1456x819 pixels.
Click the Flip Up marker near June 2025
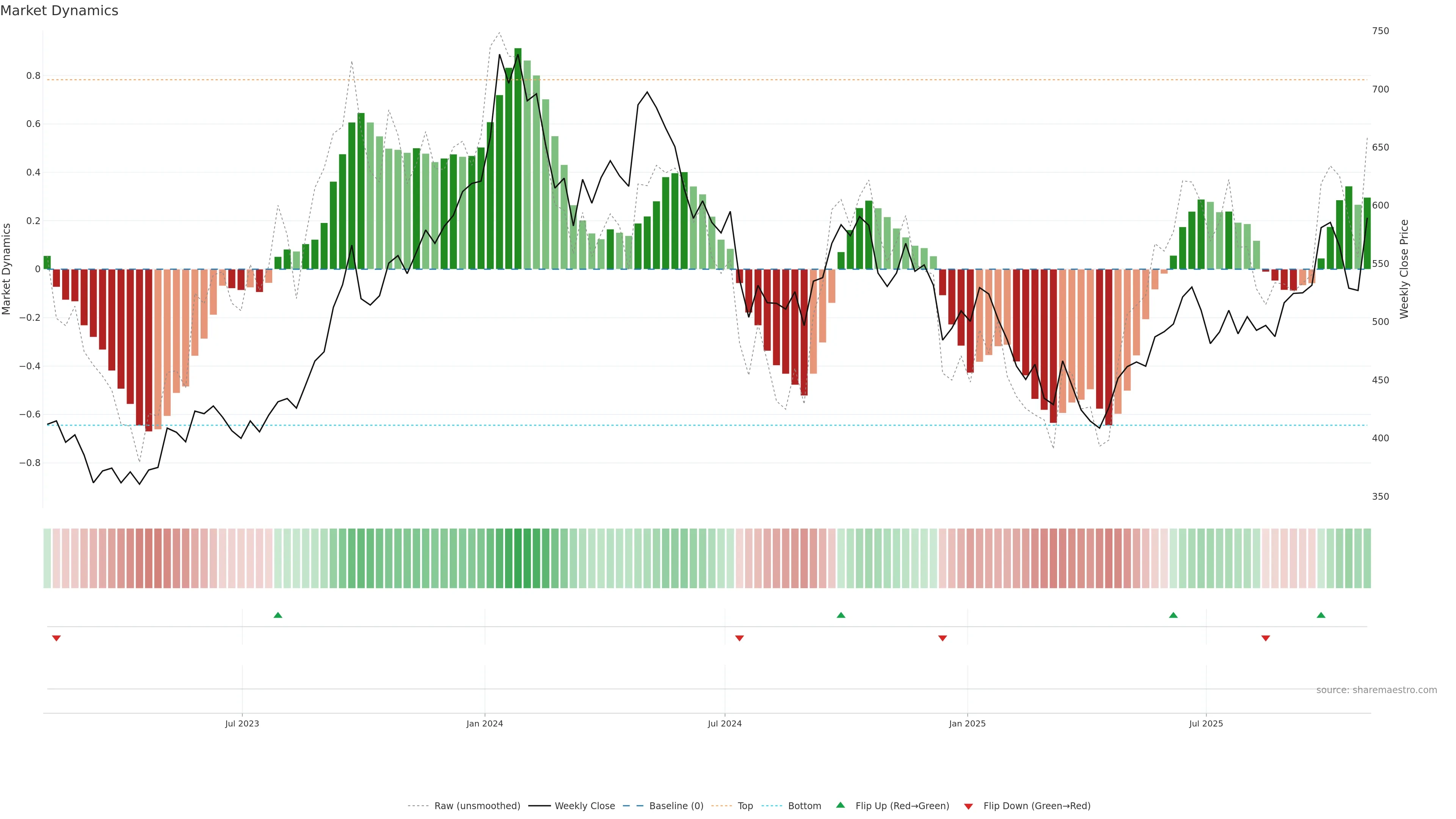(x=1173, y=615)
